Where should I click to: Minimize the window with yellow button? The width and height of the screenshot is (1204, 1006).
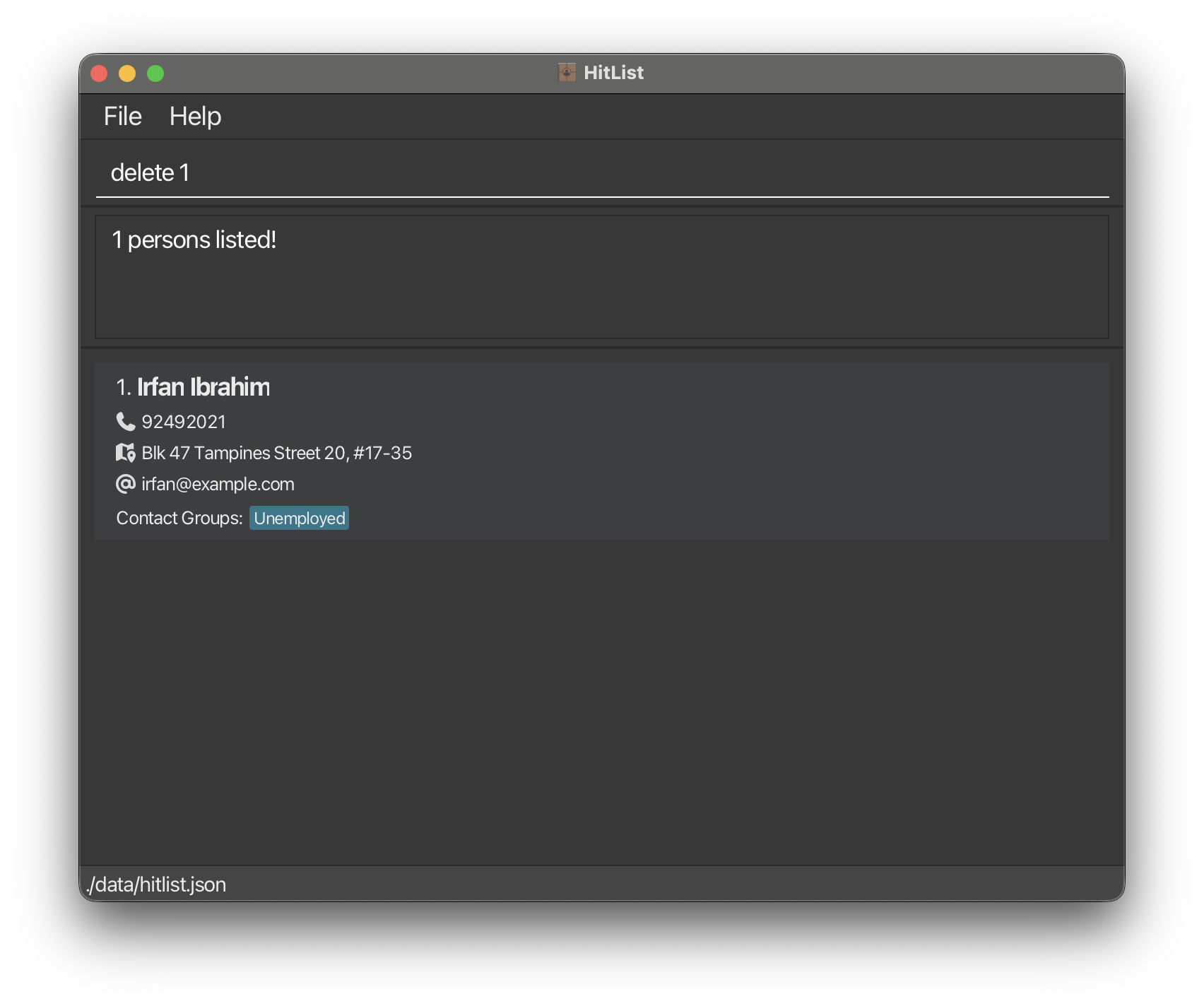127,73
